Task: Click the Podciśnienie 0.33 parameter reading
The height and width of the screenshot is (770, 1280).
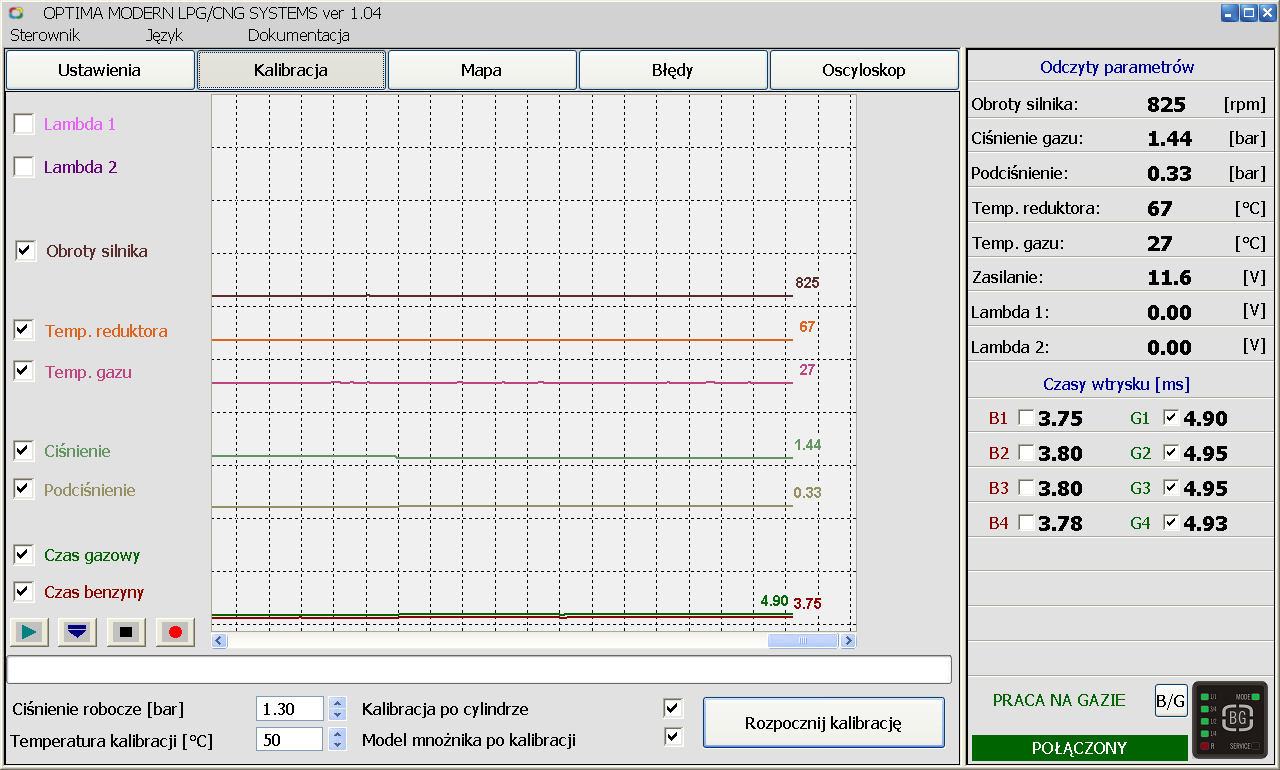Action: [1169, 173]
